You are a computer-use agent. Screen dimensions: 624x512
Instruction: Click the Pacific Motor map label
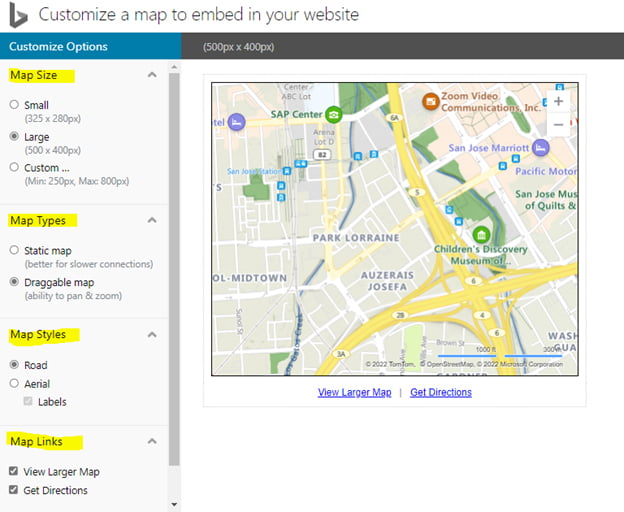(546, 171)
